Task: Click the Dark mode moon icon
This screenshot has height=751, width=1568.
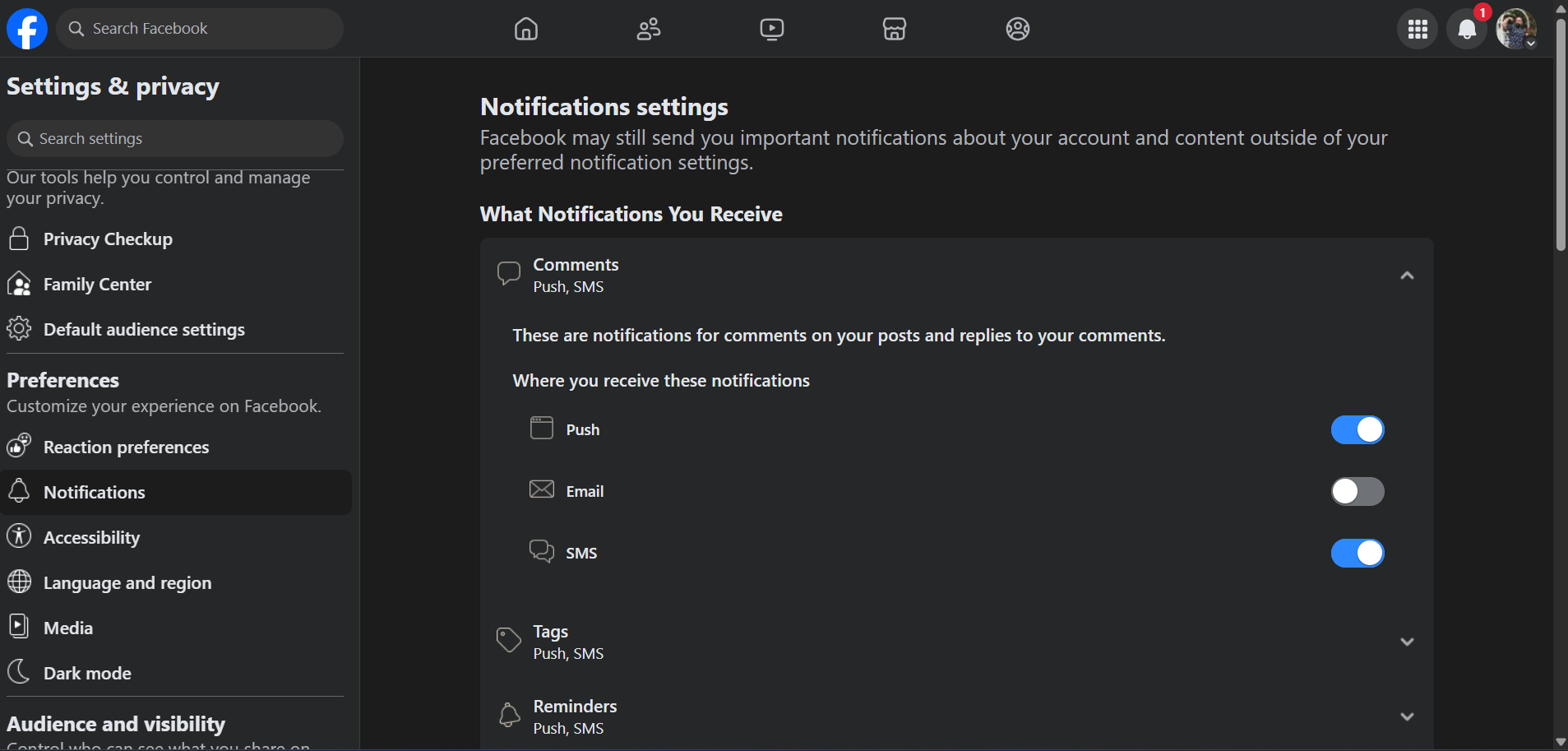Action: 19,672
